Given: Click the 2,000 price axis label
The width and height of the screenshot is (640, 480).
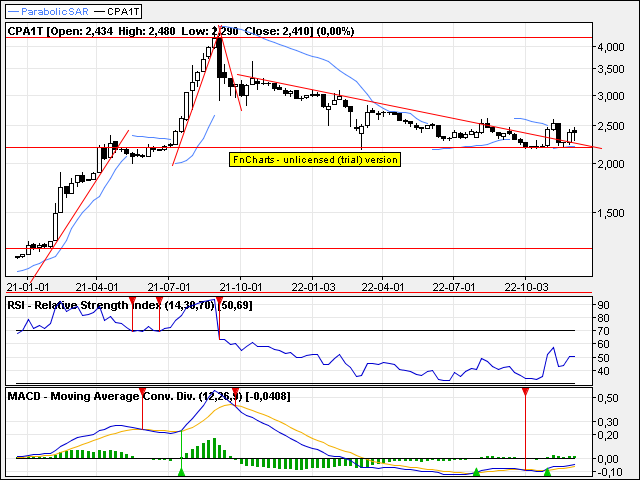Looking at the screenshot, I should tap(611, 164).
